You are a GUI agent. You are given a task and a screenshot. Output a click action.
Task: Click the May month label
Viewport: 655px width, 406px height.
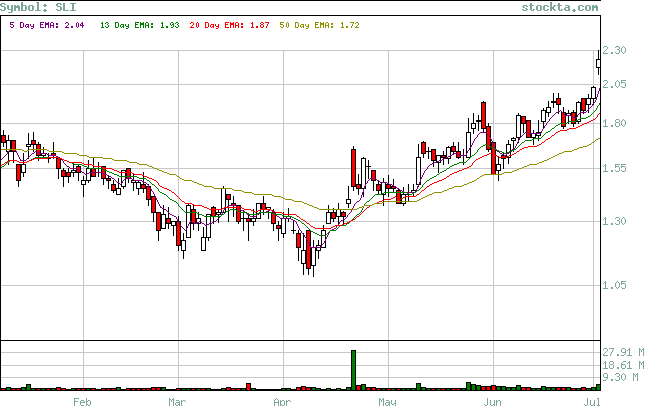[x=387, y=402]
